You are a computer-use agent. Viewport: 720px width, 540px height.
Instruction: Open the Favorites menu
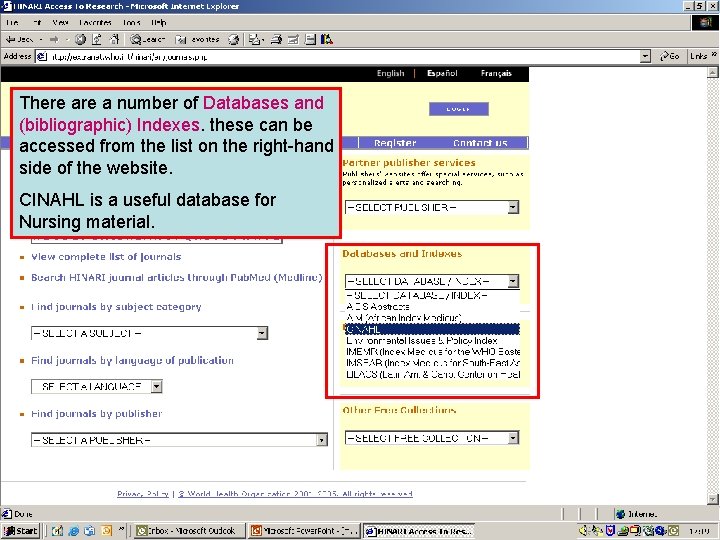click(x=96, y=22)
